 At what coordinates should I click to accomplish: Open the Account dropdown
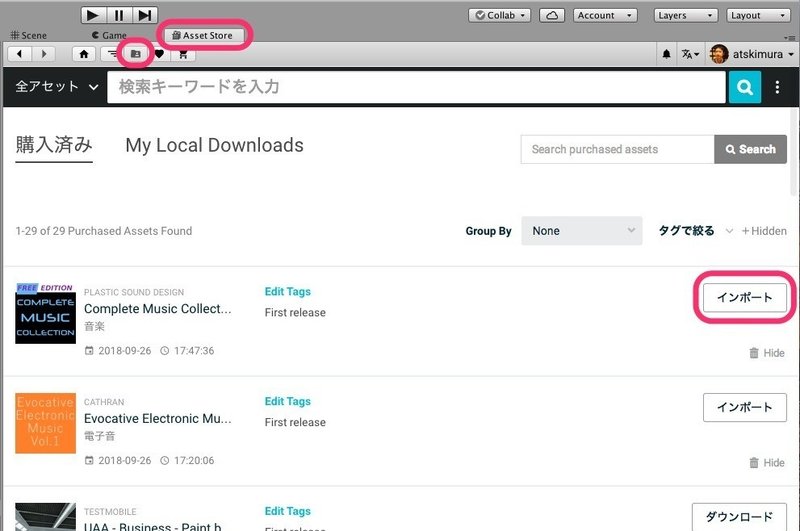coord(605,15)
